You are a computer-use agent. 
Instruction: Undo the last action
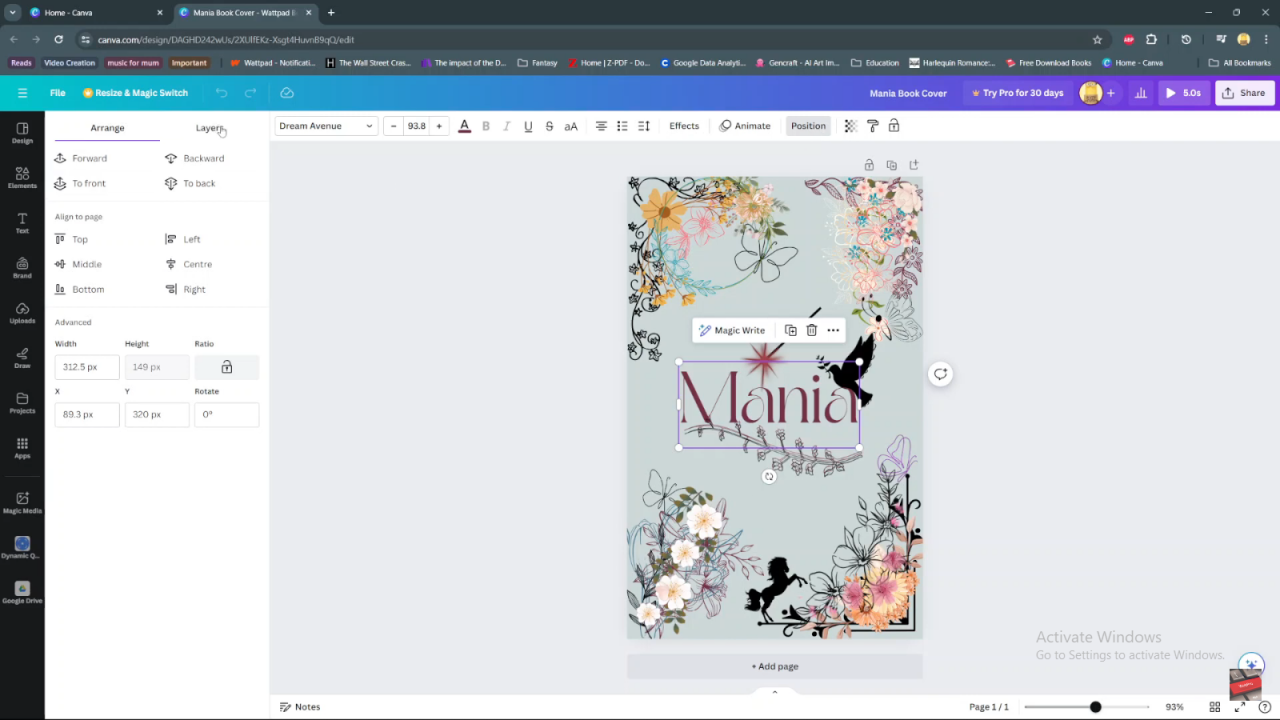tap(221, 93)
